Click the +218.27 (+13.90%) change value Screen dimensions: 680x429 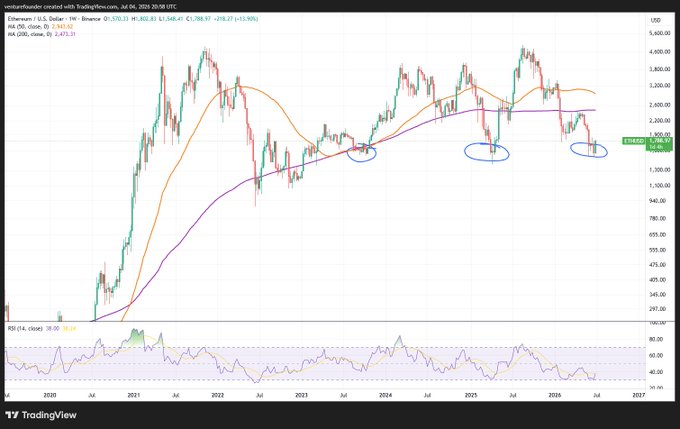point(237,19)
